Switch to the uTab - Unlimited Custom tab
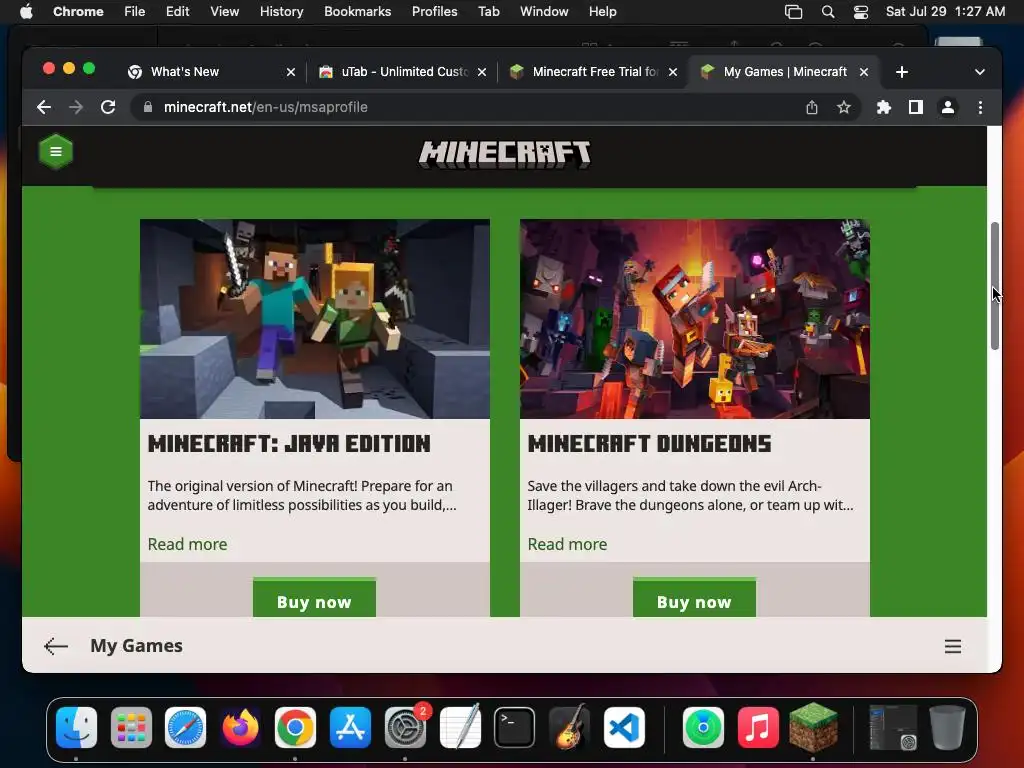 403,72
